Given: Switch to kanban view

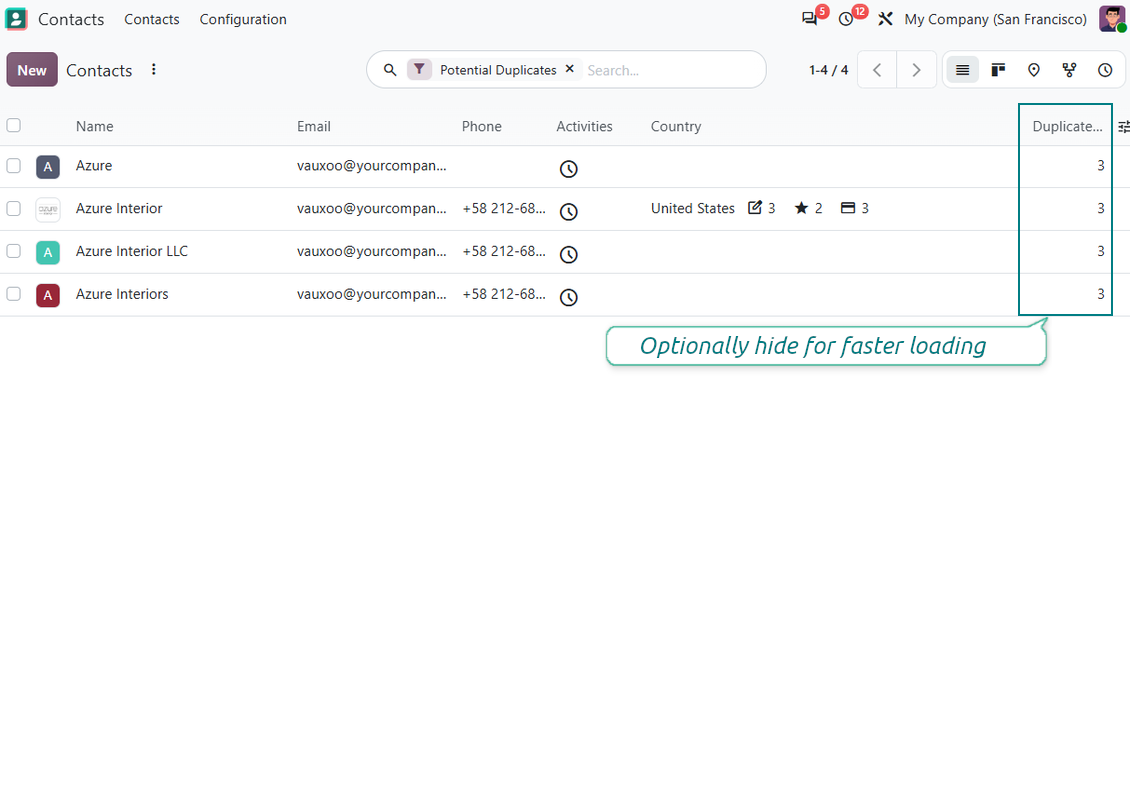Looking at the screenshot, I should point(998,70).
